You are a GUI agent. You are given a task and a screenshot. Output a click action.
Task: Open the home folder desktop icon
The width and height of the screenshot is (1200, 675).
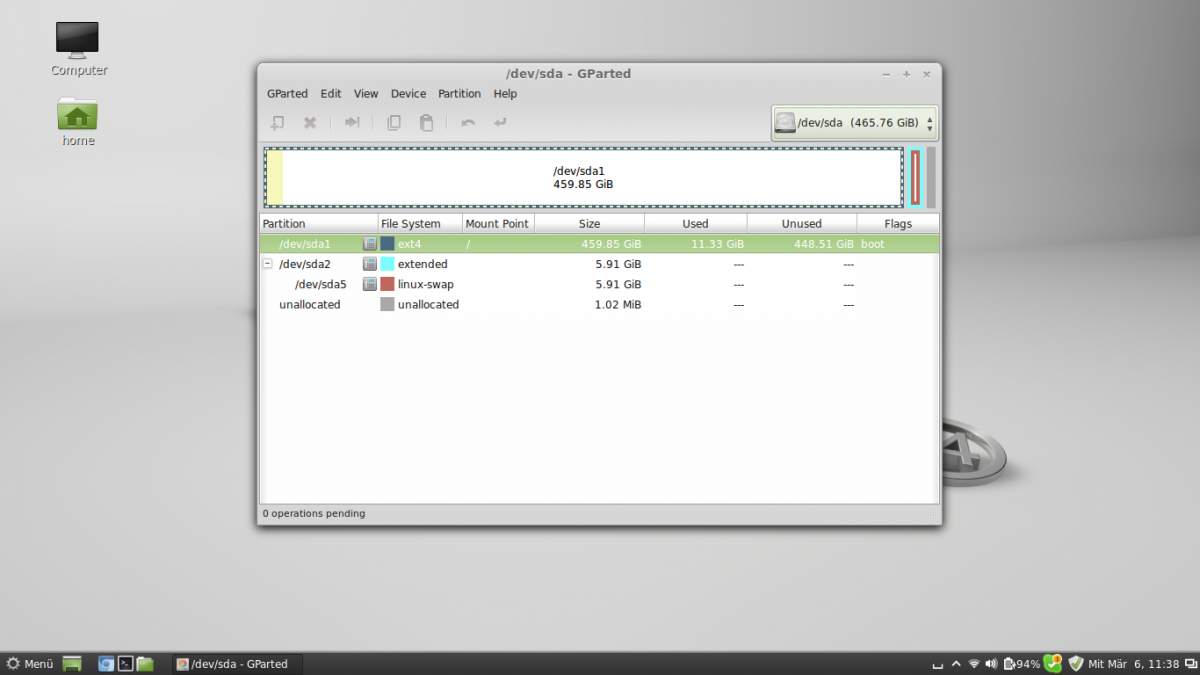[78, 121]
